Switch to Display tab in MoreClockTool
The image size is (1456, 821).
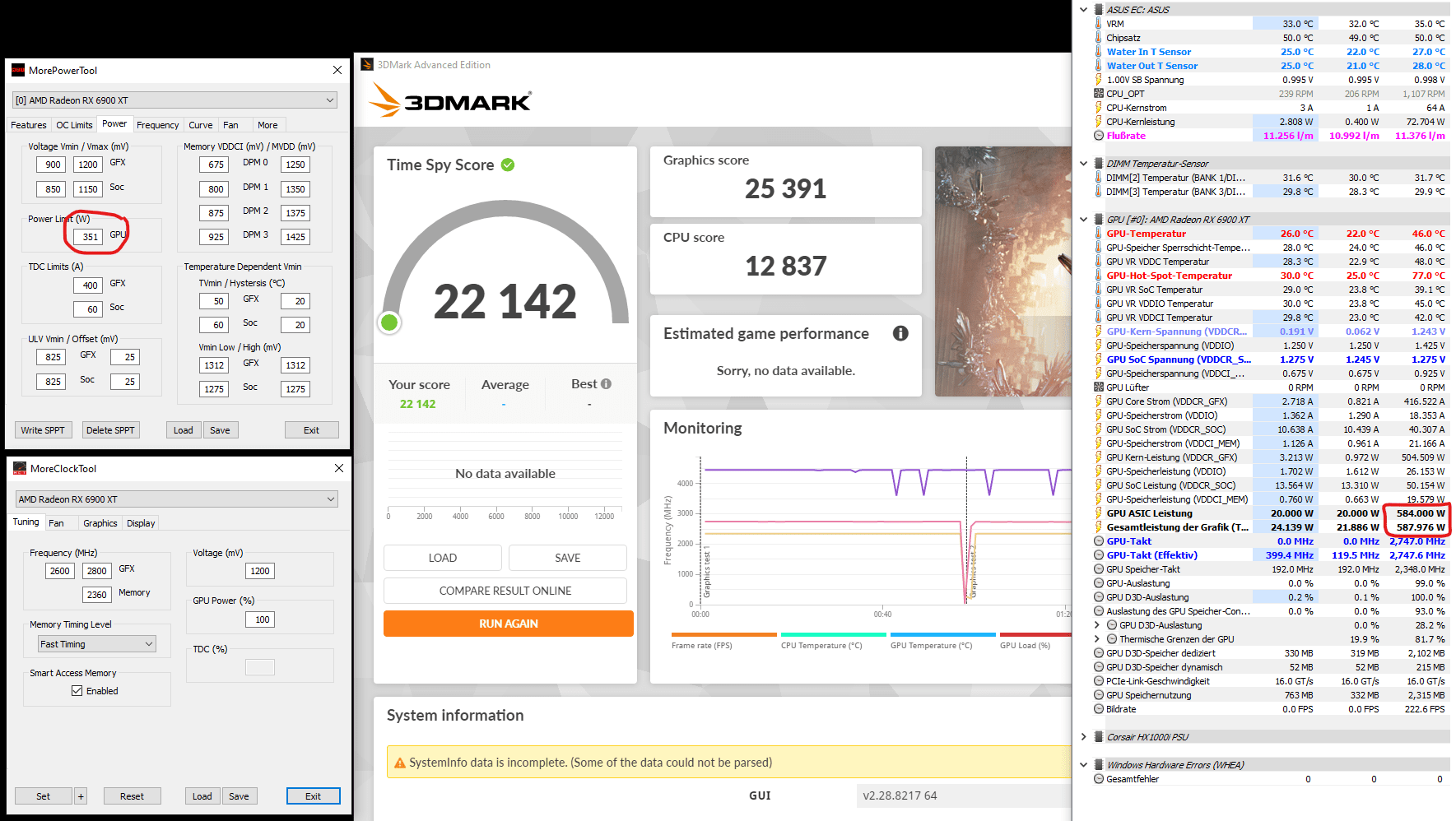[141, 523]
